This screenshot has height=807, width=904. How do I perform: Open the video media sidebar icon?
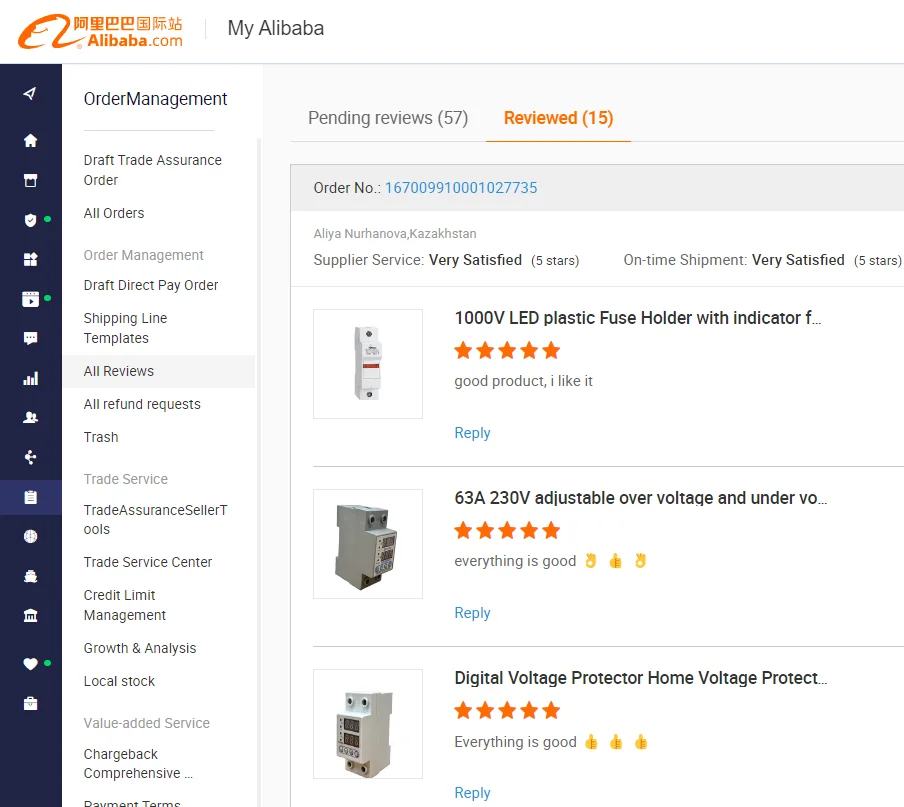pyautogui.click(x=30, y=299)
